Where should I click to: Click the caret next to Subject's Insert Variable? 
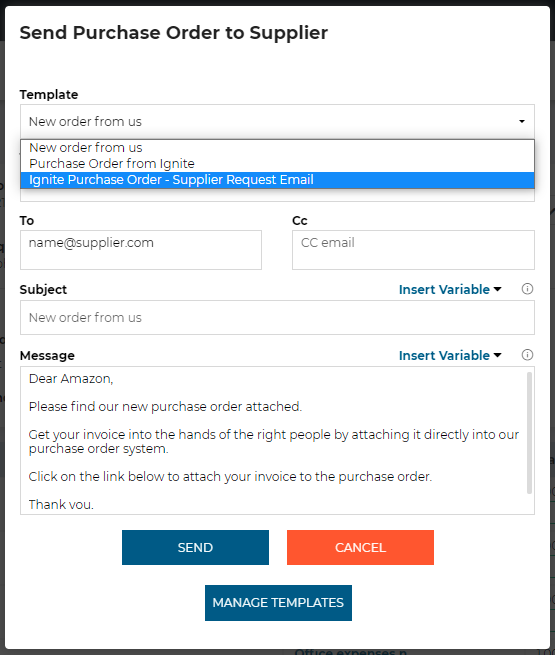497,289
